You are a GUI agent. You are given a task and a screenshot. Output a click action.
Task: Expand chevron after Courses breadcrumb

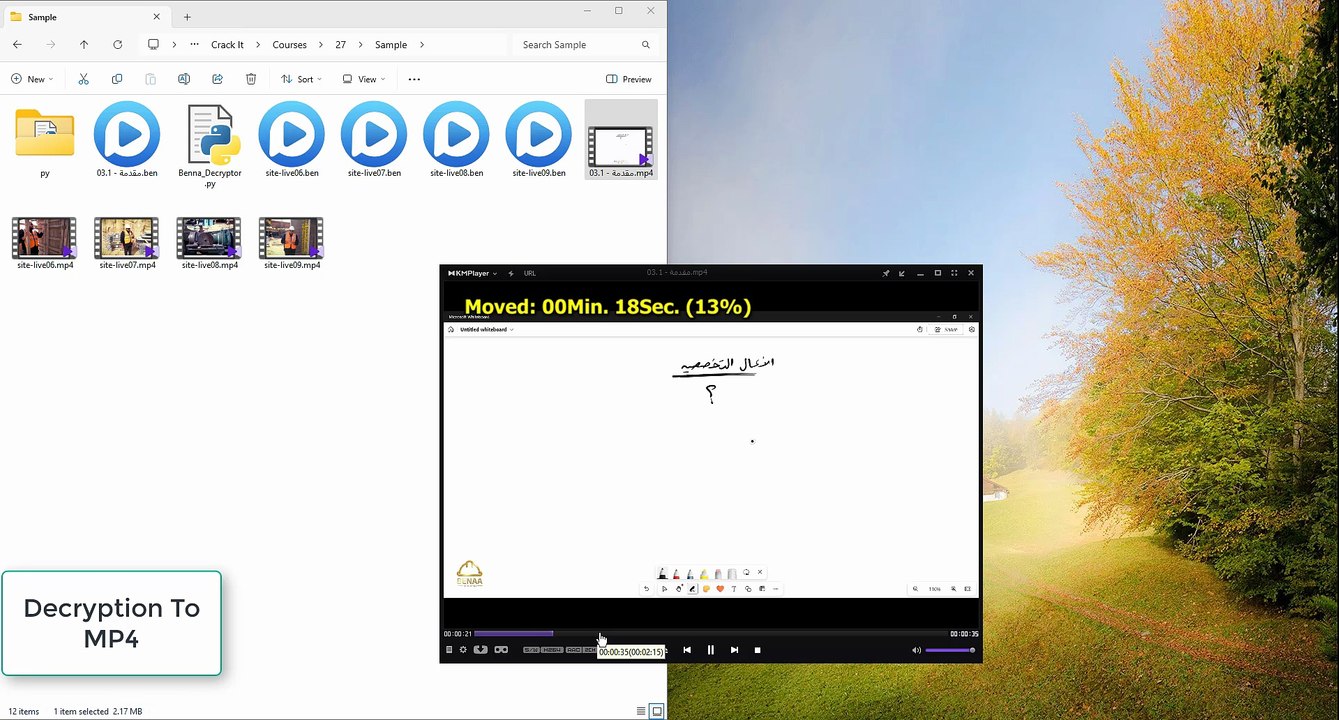coord(321,45)
